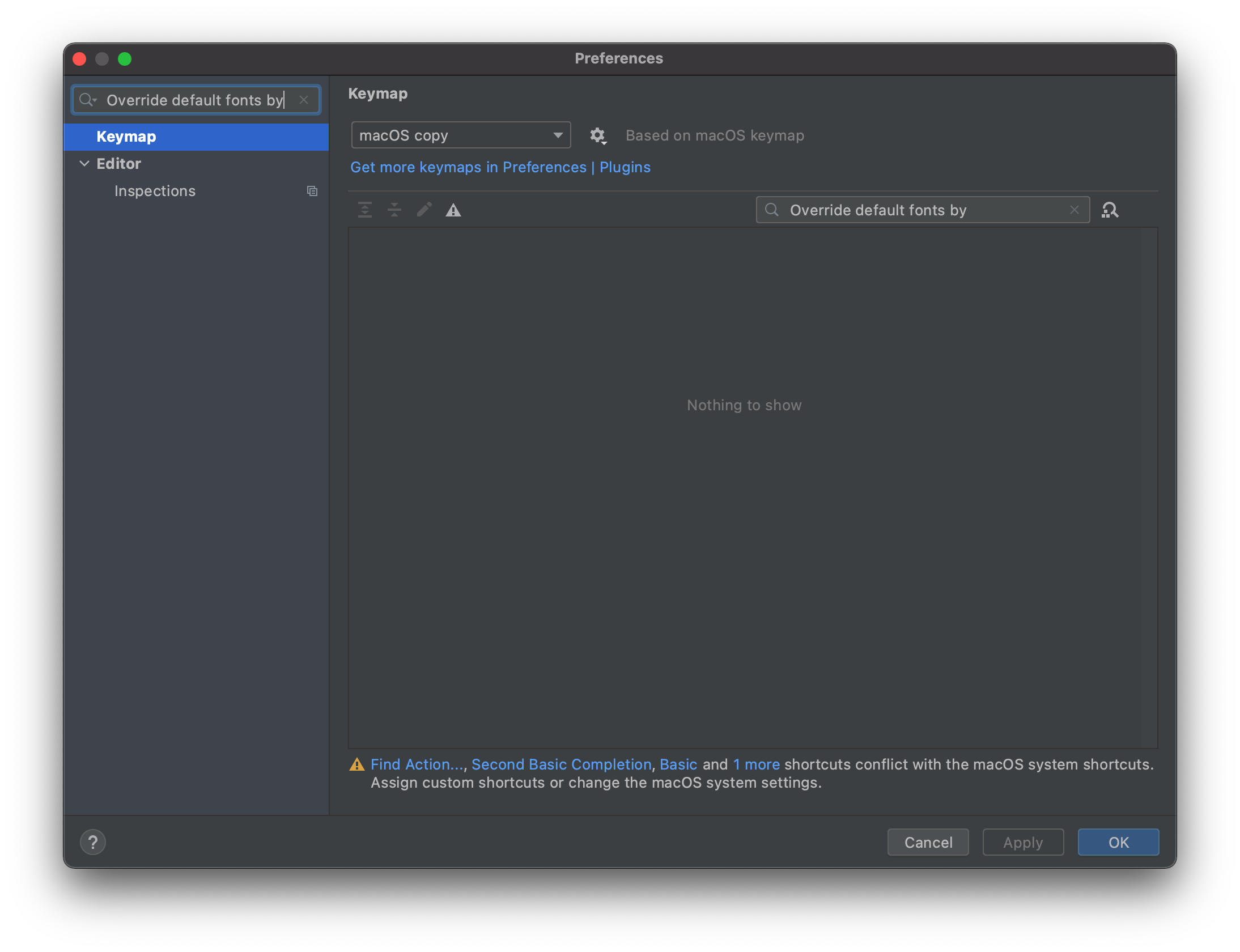Click the yellow warning icon beside conflicts message
1240x952 pixels.
pos(357,764)
